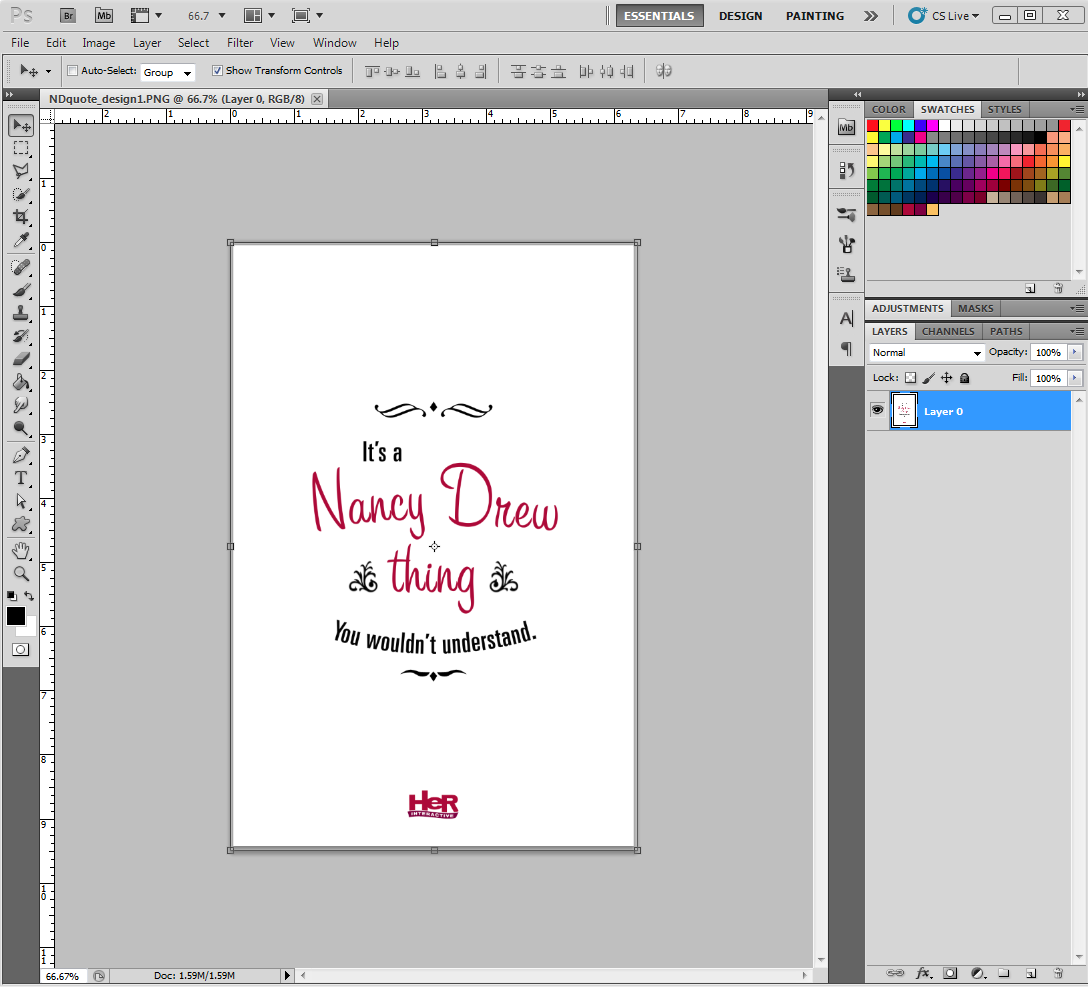
Task: Enable the Auto-Select checkbox
Action: [72, 71]
